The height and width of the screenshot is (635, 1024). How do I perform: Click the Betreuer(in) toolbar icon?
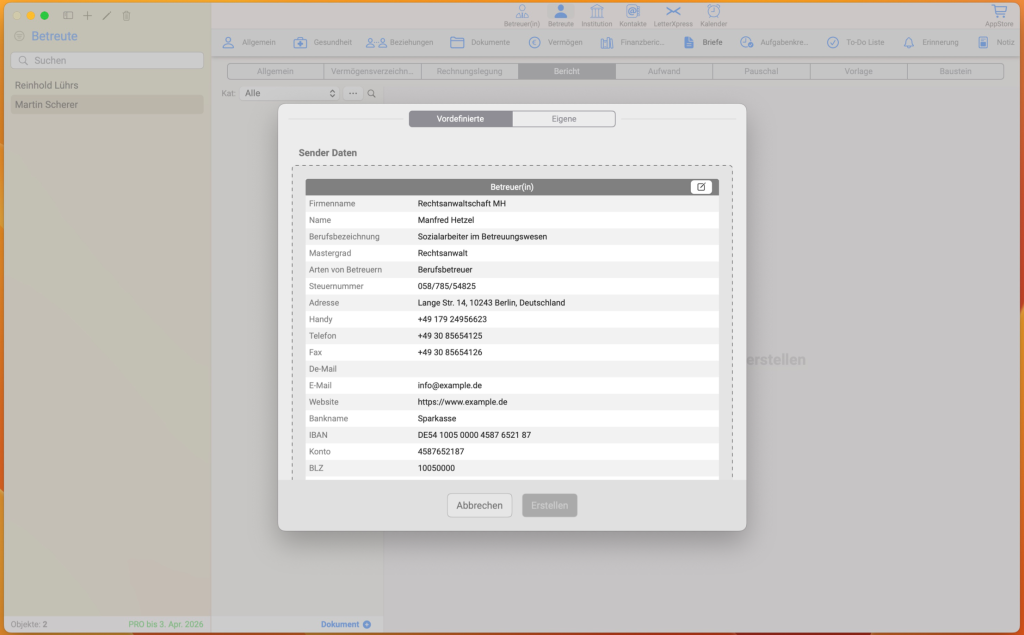521,14
